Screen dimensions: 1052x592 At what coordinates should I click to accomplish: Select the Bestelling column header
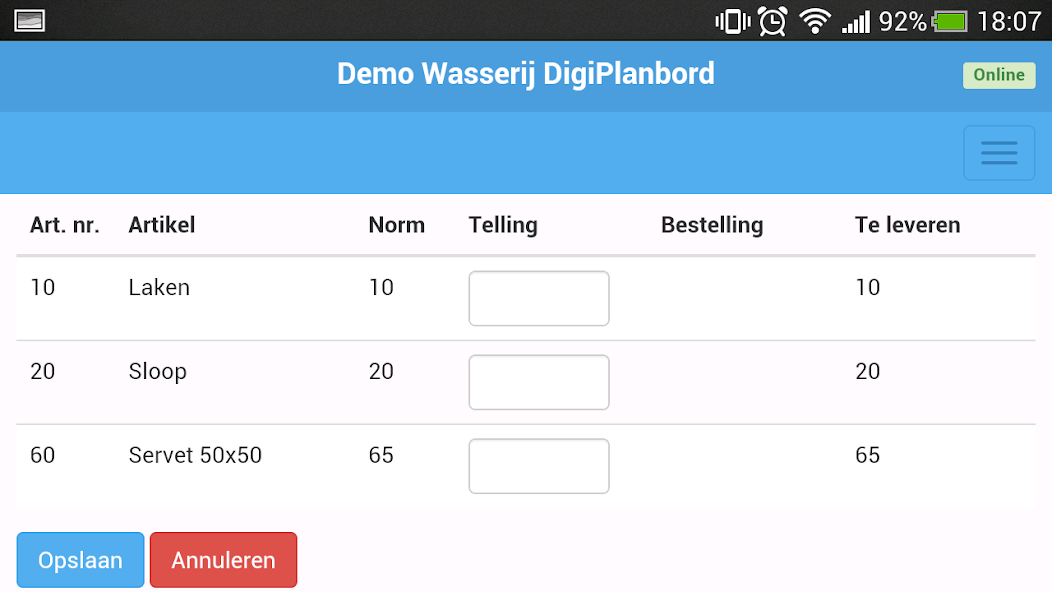coord(711,225)
